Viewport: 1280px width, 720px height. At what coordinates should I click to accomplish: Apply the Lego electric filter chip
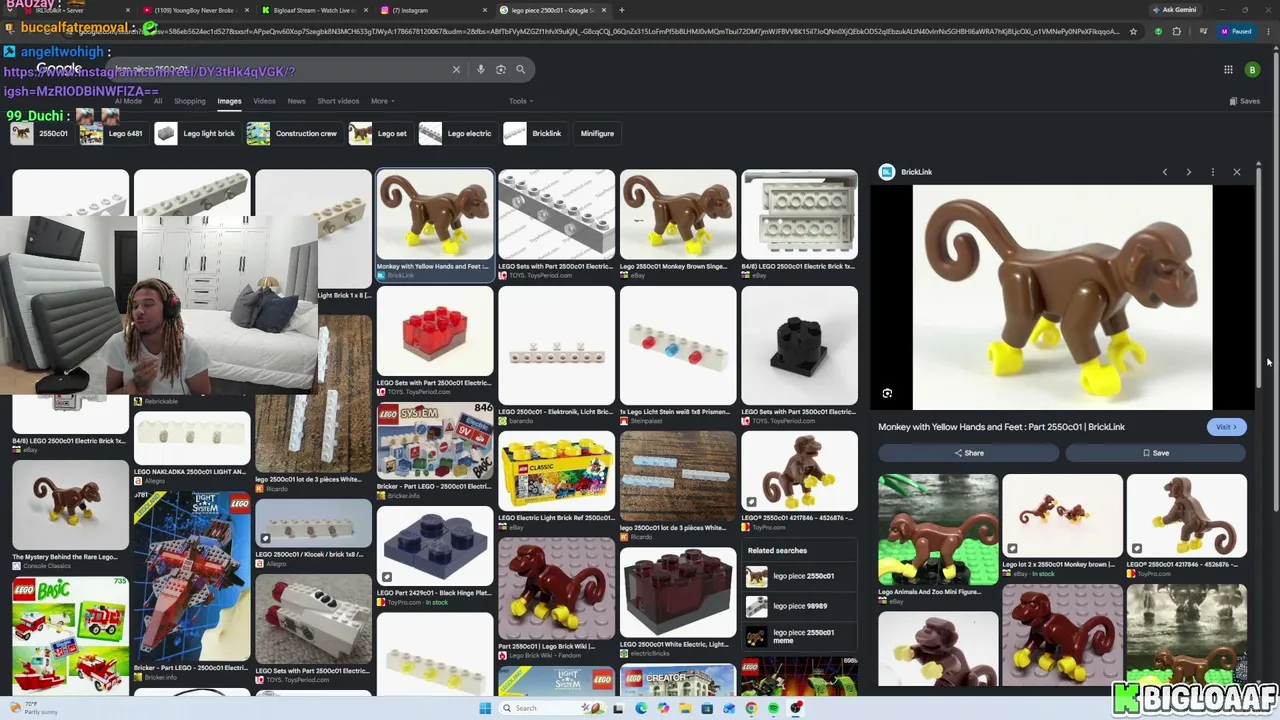click(x=456, y=133)
